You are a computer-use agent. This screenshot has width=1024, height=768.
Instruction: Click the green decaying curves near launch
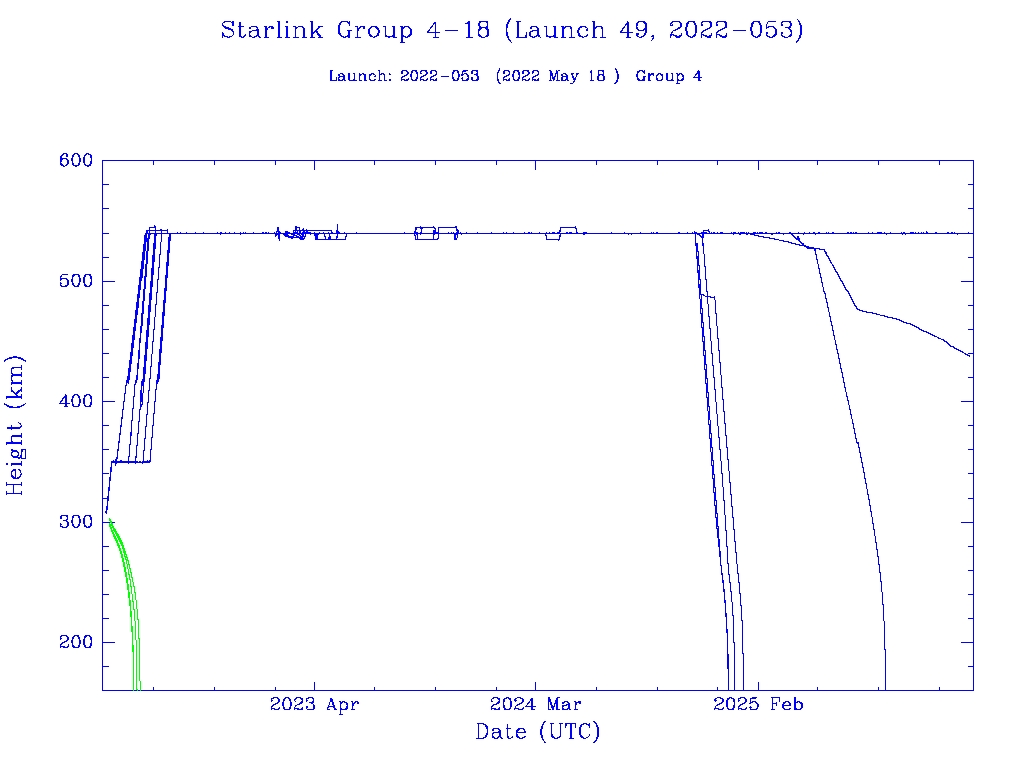[x=127, y=580]
